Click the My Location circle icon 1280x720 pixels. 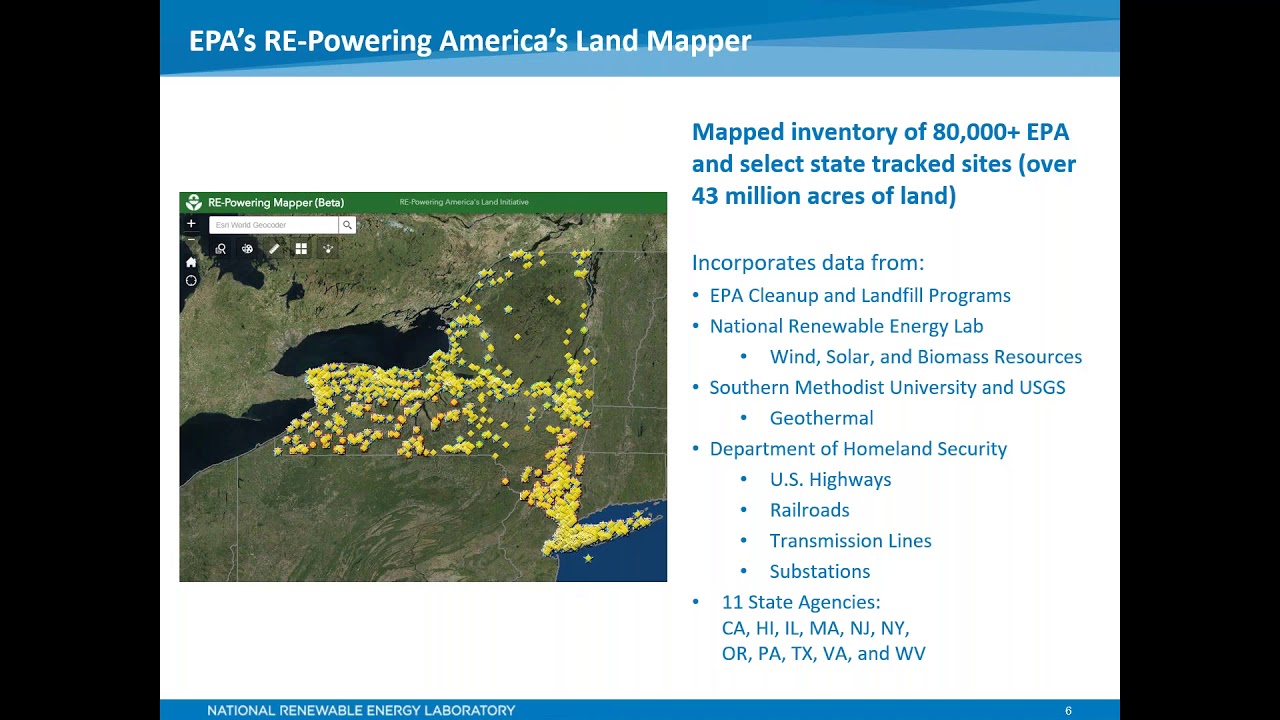[x=191, y=281]
